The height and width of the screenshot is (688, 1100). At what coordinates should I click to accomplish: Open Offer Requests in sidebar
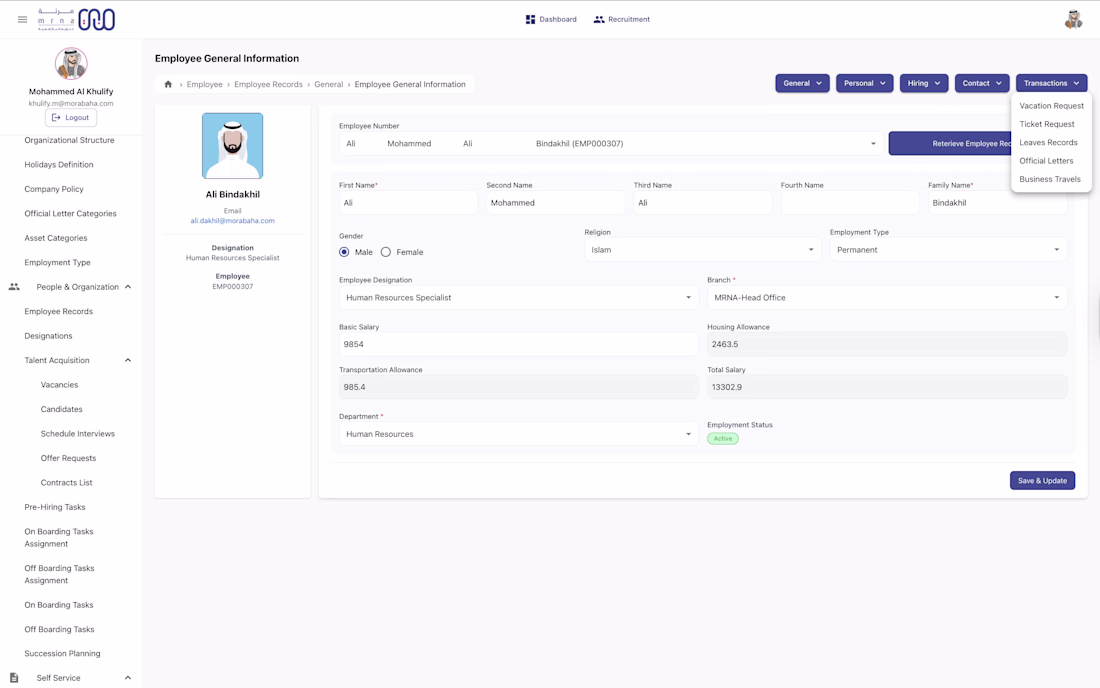(69, 459)
